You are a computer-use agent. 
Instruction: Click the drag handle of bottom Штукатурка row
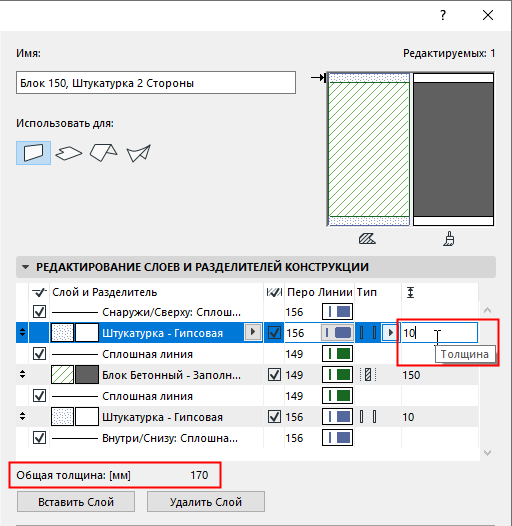(22, 417)
